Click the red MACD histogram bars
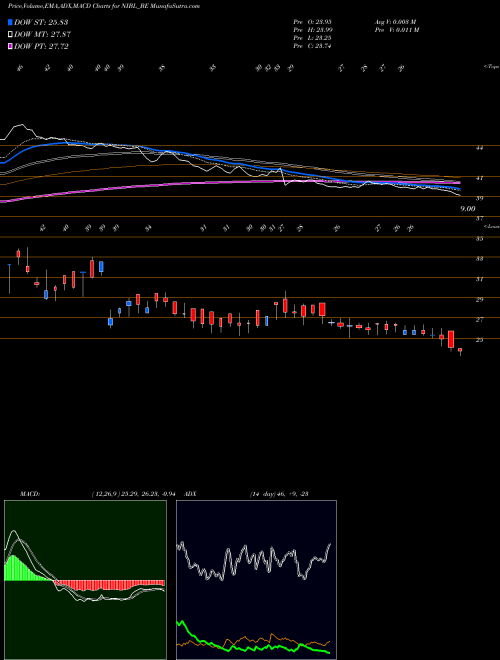Viewport: 500px width, 660px height. (x=109, y=585)
